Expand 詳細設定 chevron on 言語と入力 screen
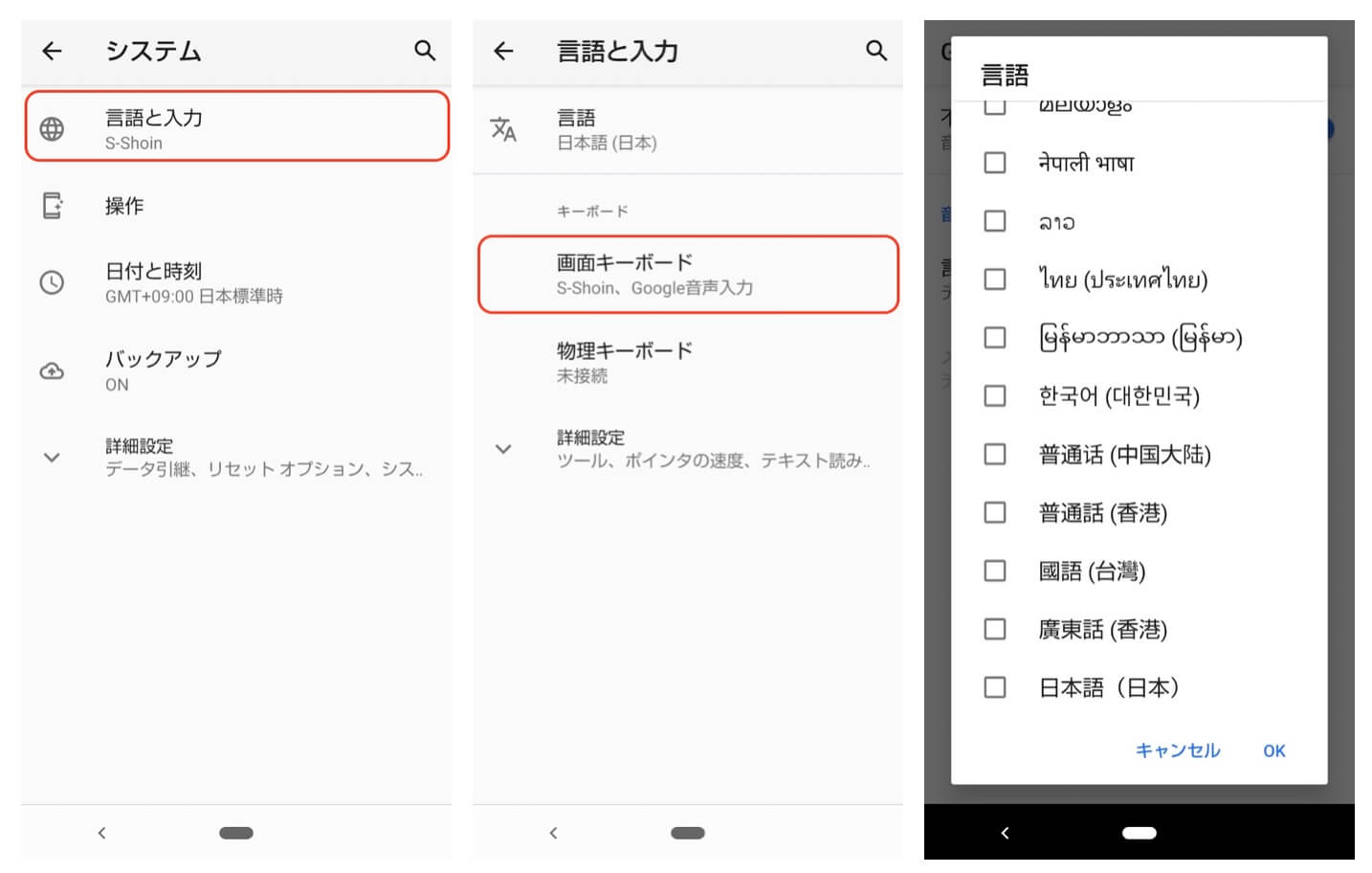Screen dimensions: 1372x873 (503, 449)
